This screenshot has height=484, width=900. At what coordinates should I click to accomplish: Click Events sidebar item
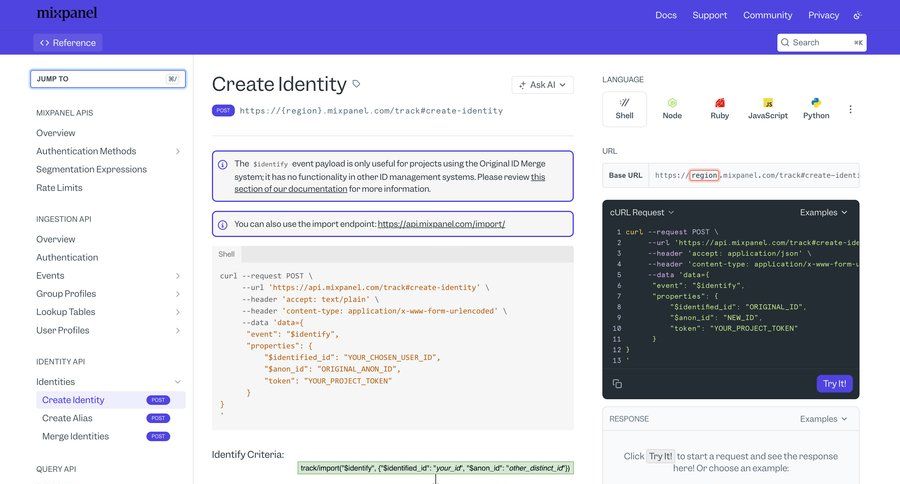(50, 276)
